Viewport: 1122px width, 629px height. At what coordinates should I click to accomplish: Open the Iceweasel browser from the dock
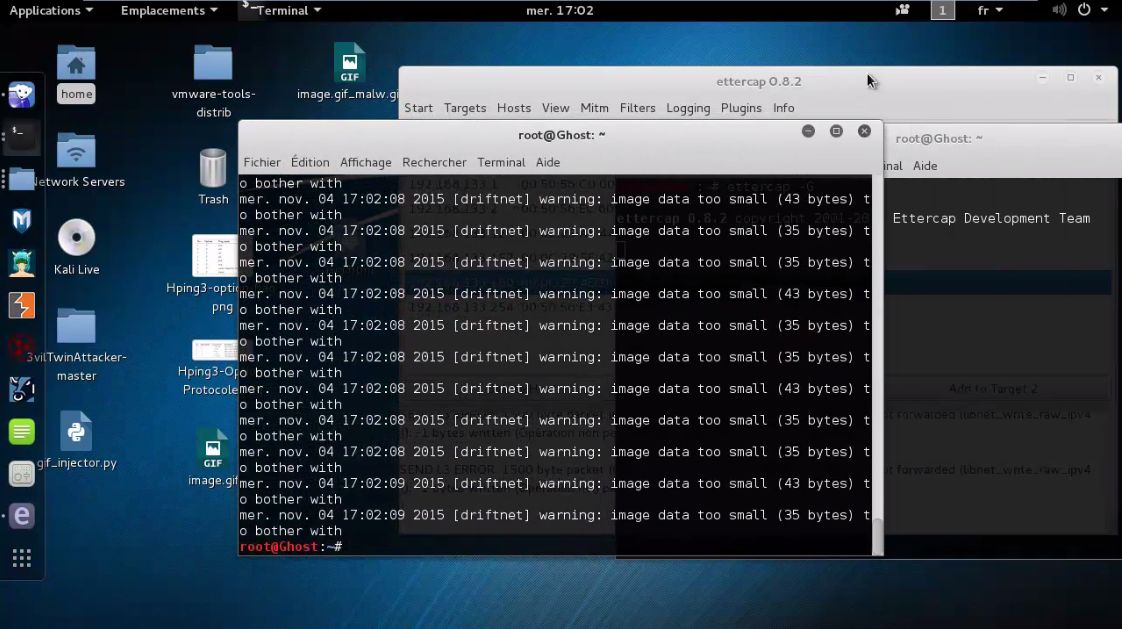[x=21, y=94]
